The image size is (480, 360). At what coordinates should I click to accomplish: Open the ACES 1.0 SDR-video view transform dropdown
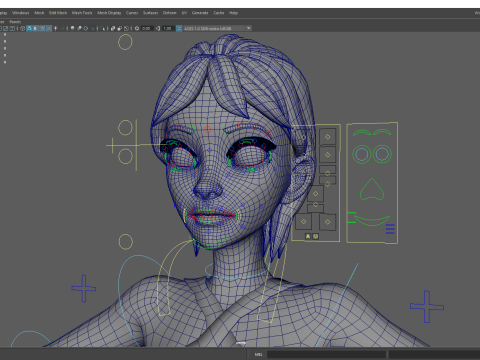[217, 28]
